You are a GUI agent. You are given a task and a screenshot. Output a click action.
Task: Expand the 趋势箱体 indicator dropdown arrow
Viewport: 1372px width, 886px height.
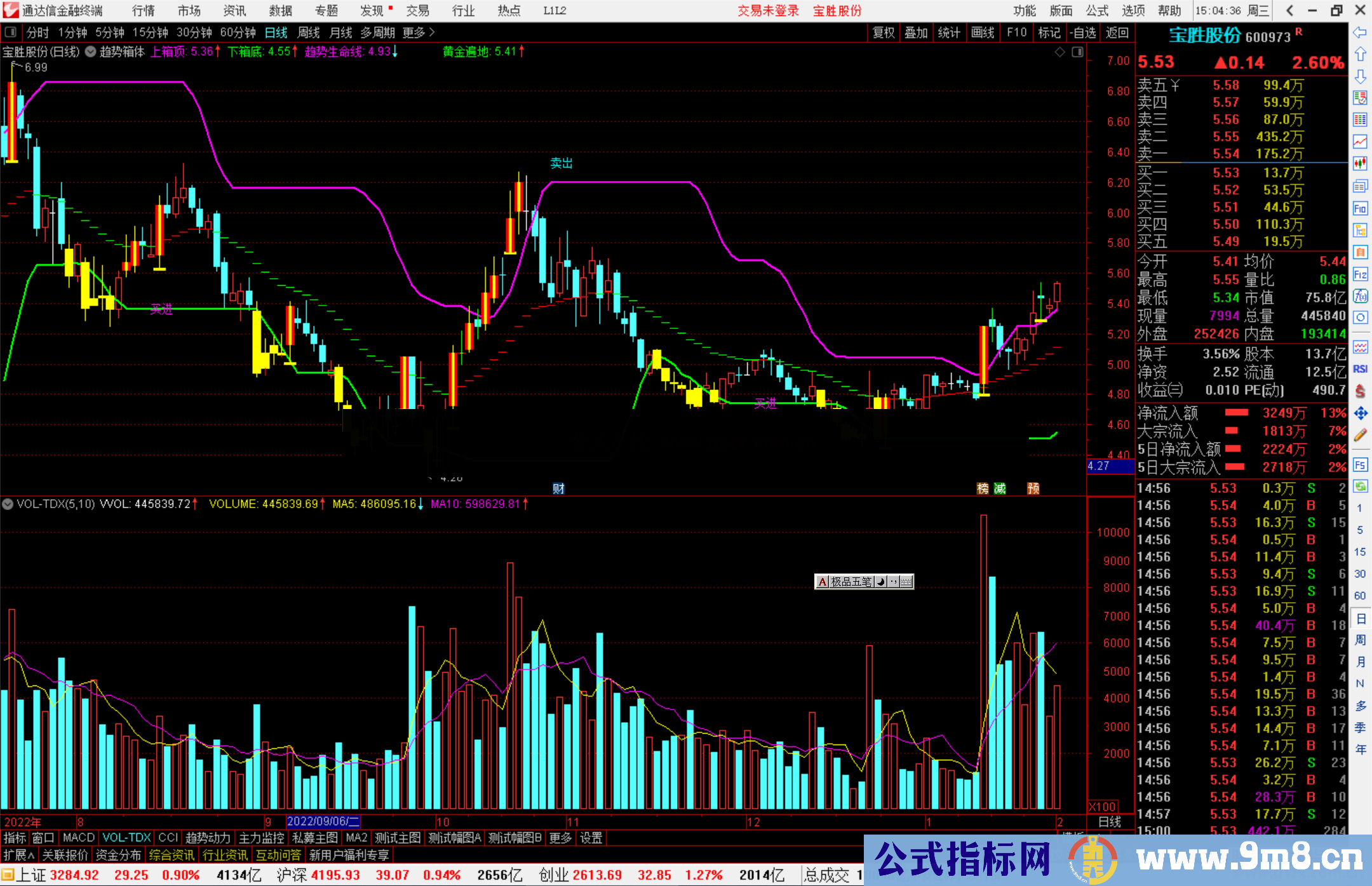pyautogui.click(x=91, y=52)
